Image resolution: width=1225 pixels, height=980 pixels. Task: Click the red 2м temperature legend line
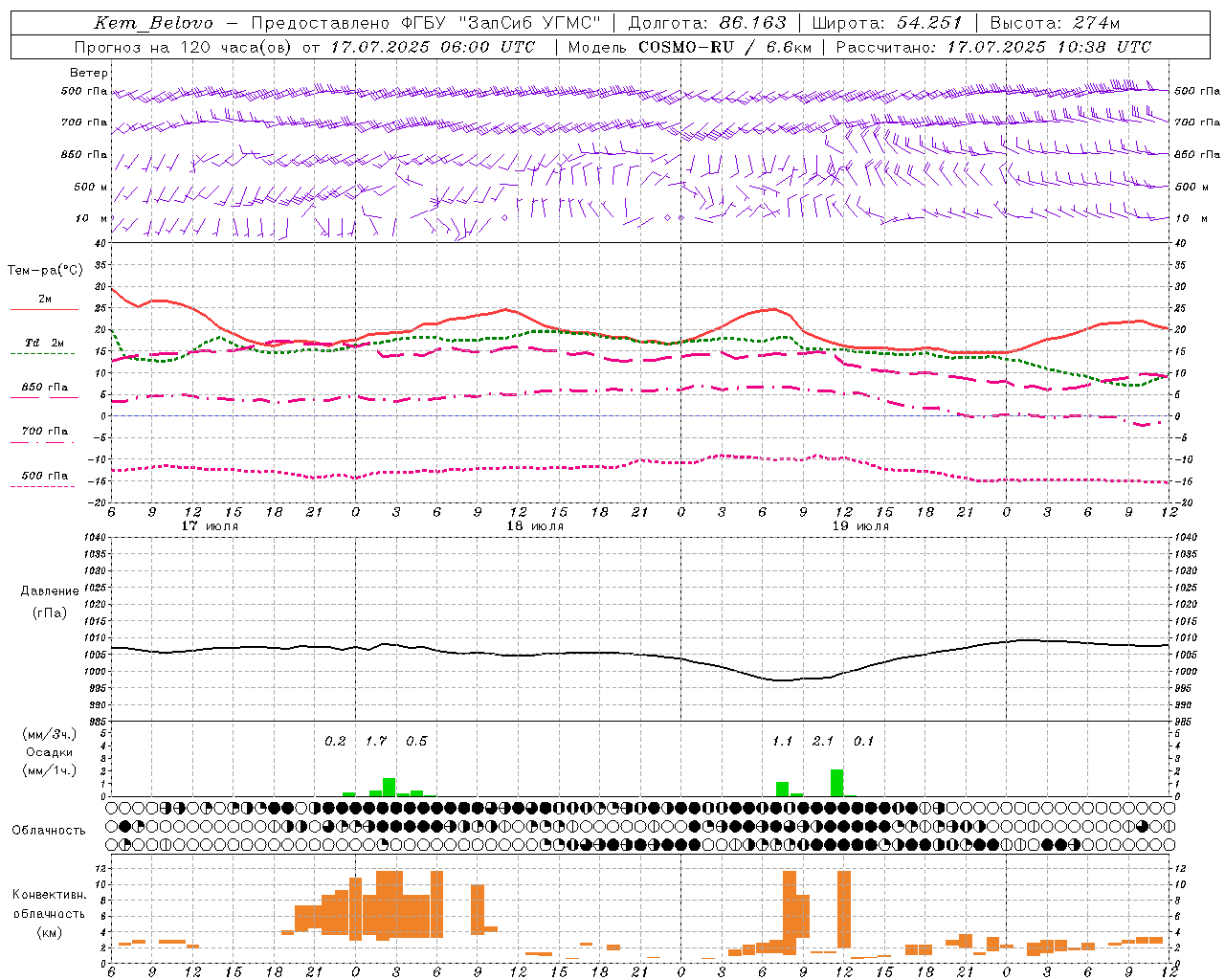[44, 310]
